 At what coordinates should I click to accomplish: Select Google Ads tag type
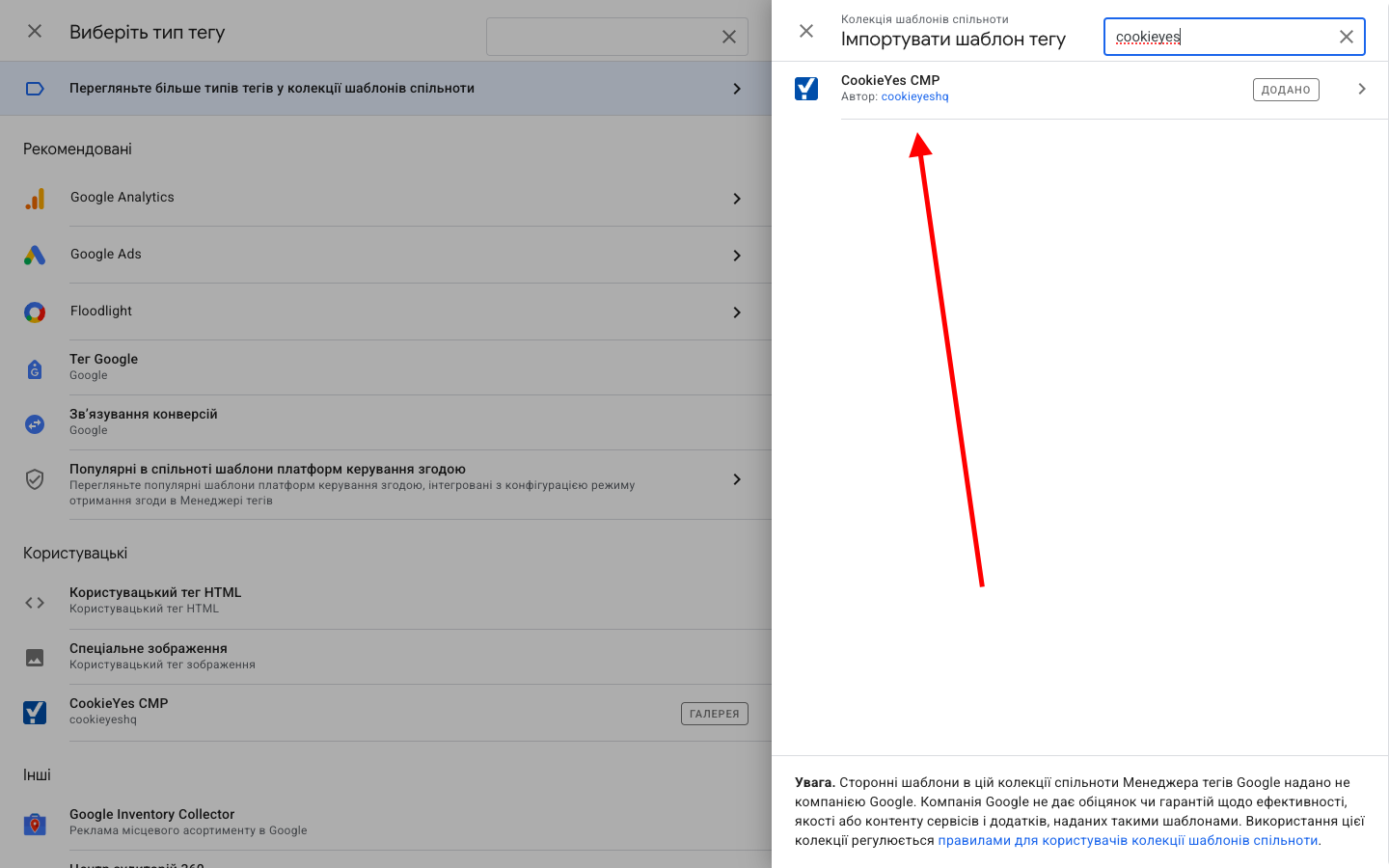point(386,255)
